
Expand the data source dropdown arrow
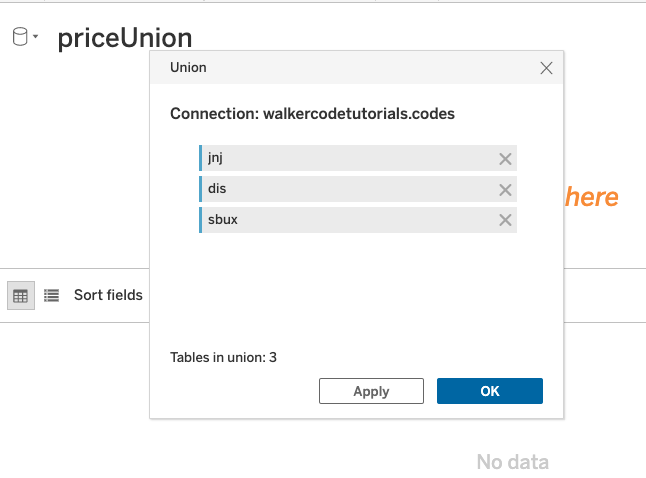pyautogui.click(x=36, y=36)
